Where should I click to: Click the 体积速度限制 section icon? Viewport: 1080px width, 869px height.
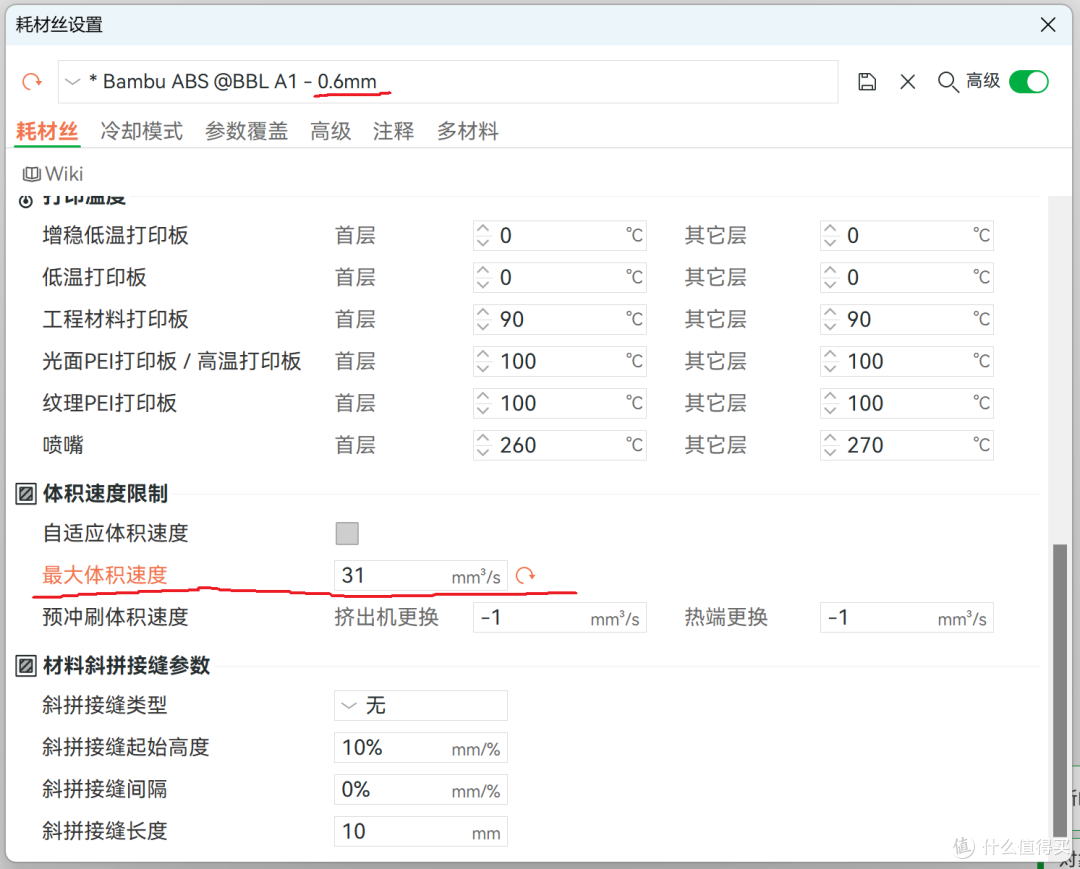pos(25,494)
